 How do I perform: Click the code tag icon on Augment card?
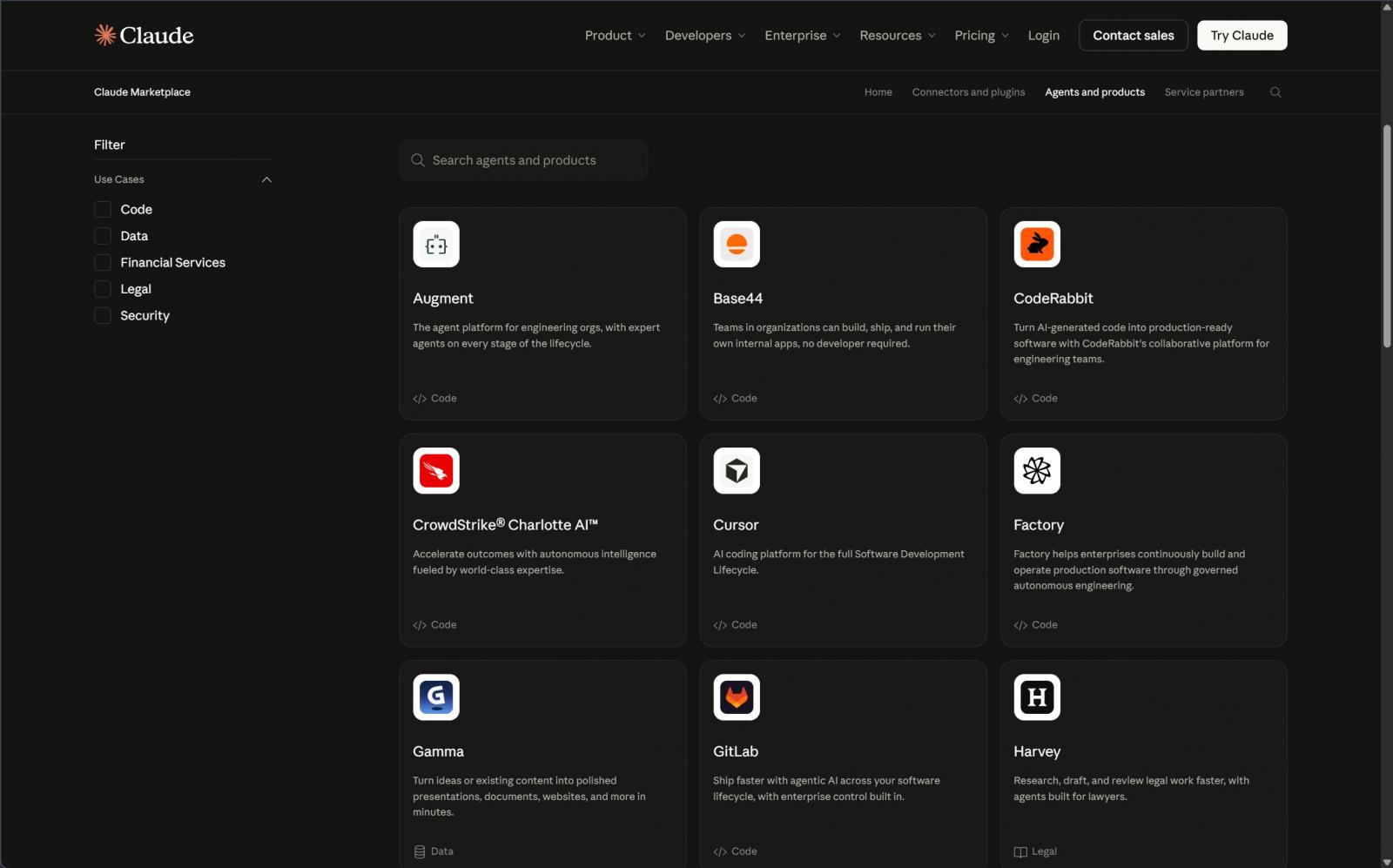(420, 399)
